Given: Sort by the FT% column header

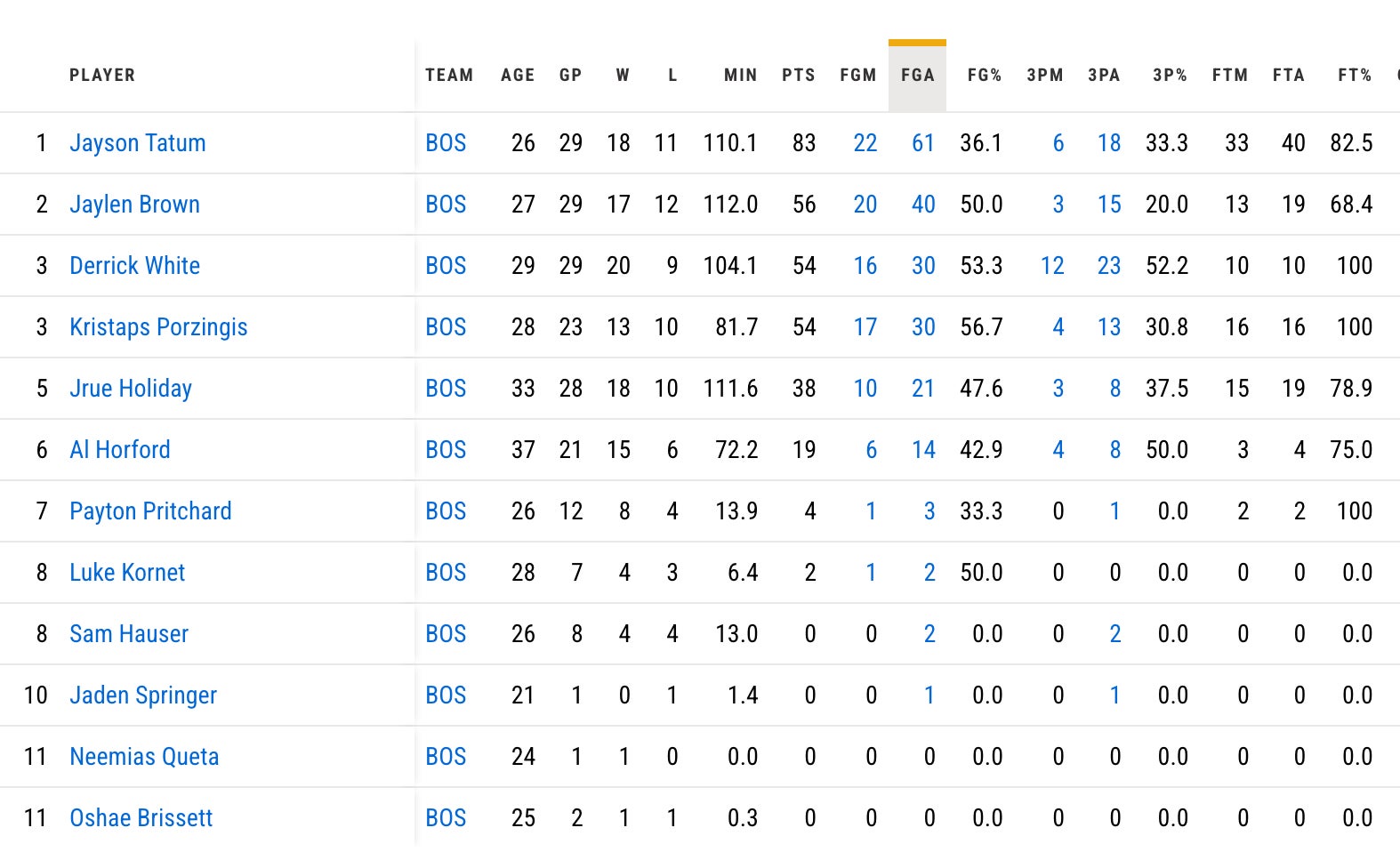Looking at the screenshot, I should 1354,76.
